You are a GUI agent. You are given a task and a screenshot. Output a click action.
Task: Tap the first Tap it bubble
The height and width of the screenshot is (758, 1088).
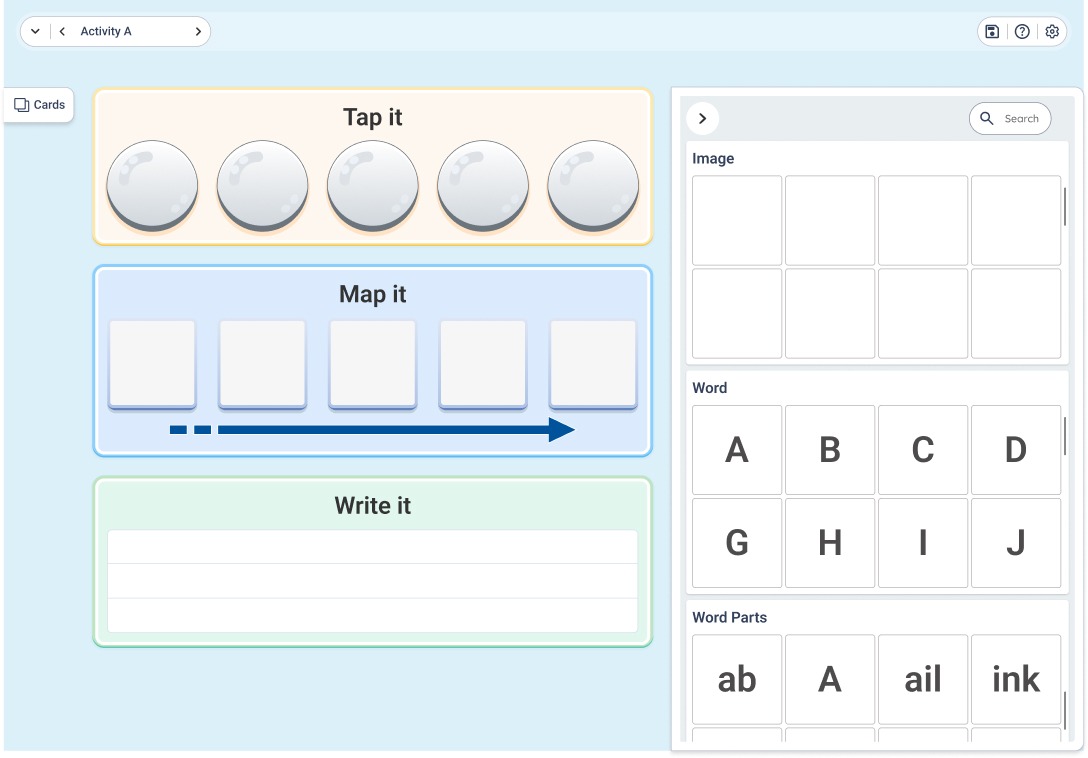coord(152,185)
